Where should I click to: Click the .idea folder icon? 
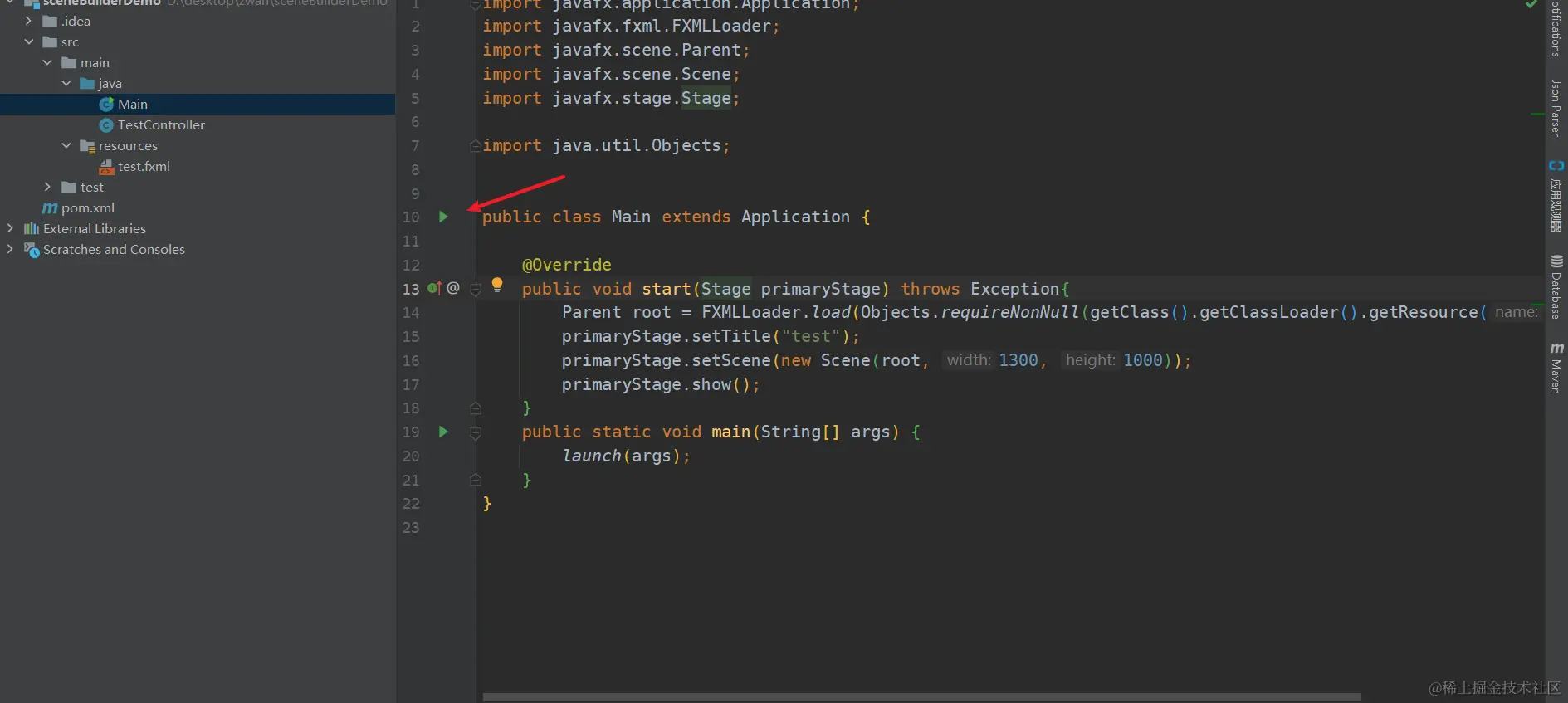(50, 21)
